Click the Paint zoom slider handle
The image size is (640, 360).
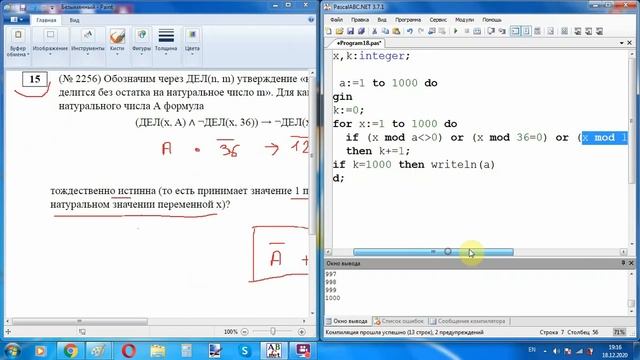tap(273, 331)
